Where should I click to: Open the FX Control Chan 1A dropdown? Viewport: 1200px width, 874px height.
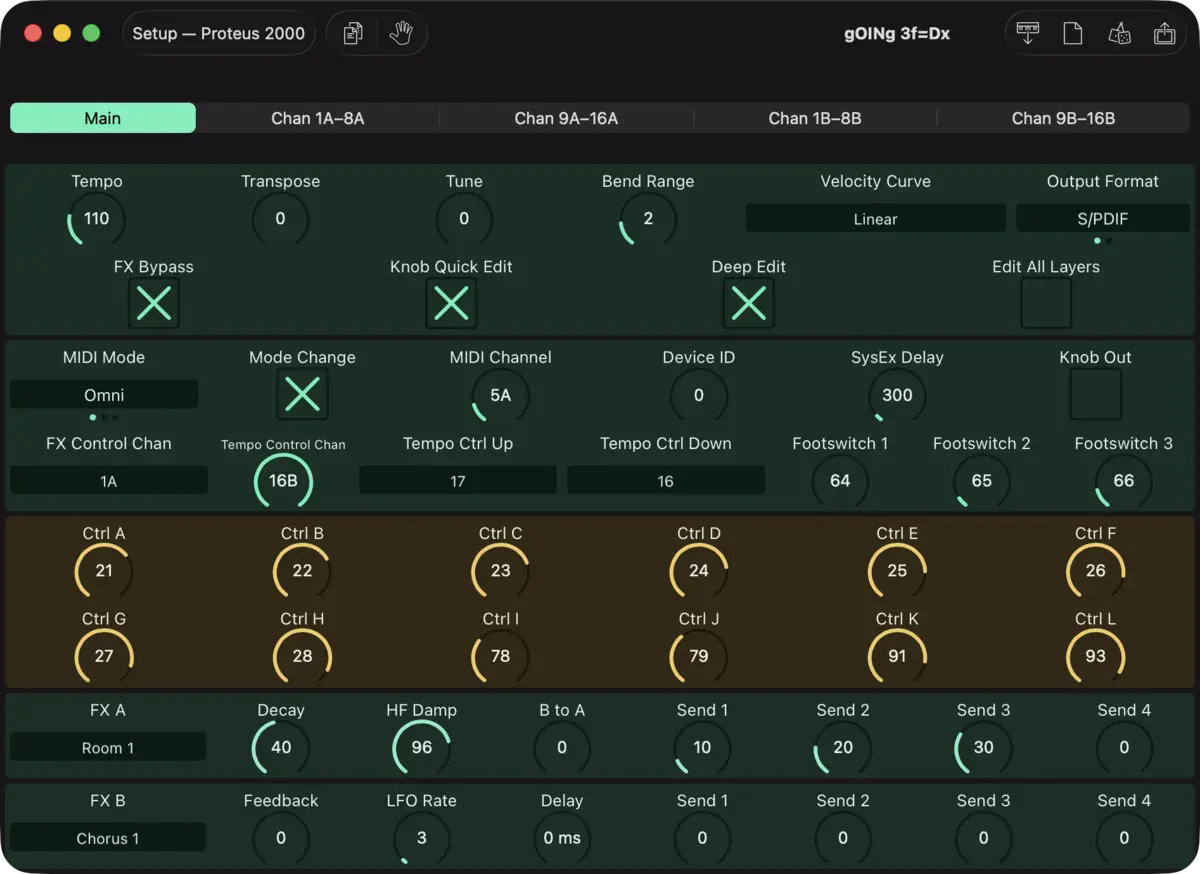point(109,481)
